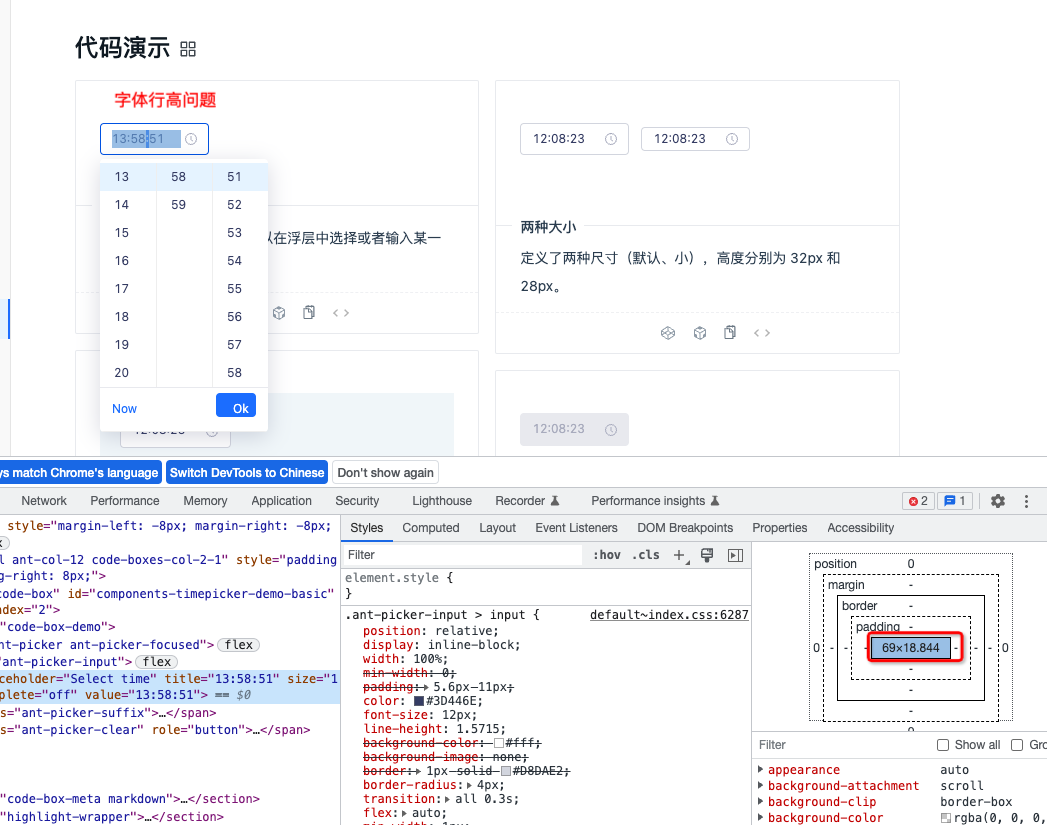Click the red errors count badge

[x=918, y=501]
